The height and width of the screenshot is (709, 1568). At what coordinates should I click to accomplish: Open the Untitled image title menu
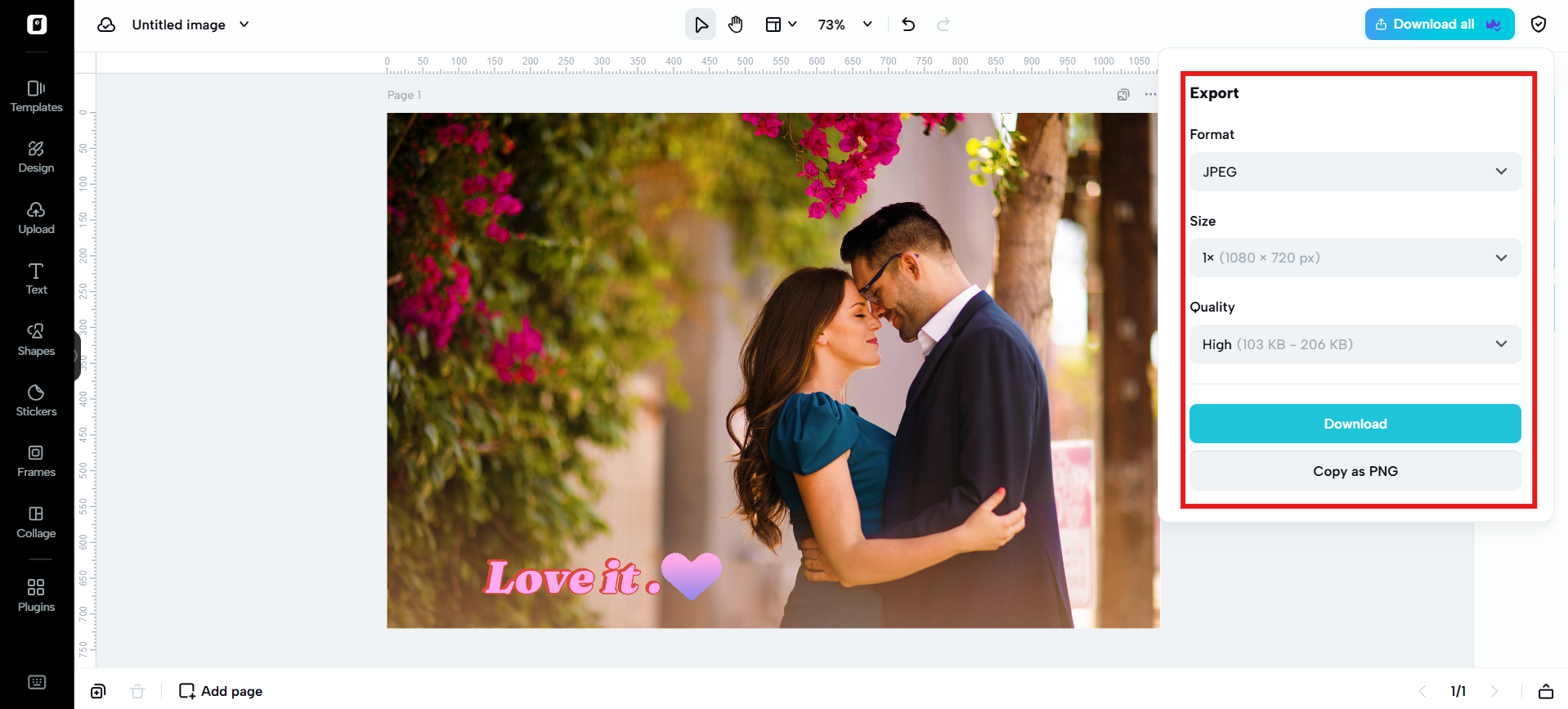click(190, 25)
